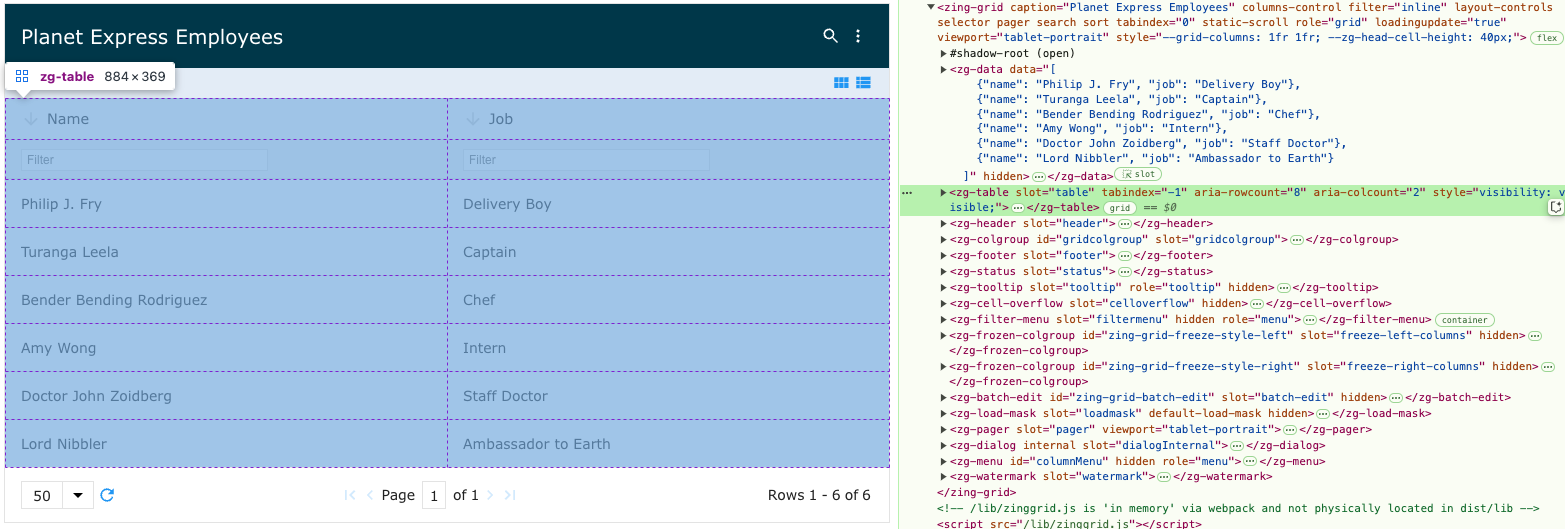Expand the zg-tooltip element node

click(944, 287)
